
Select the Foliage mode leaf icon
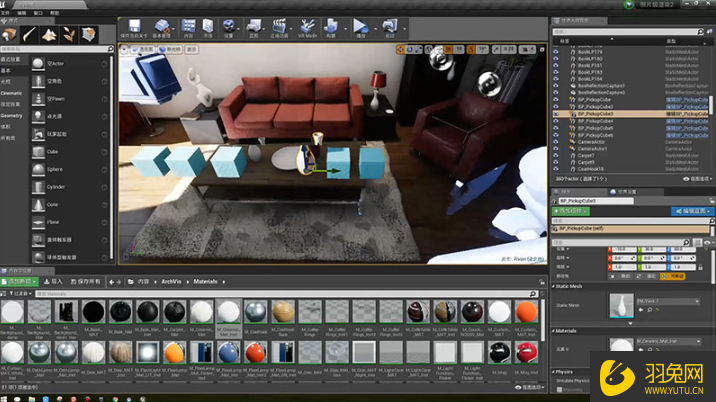(x=69, y=34)
